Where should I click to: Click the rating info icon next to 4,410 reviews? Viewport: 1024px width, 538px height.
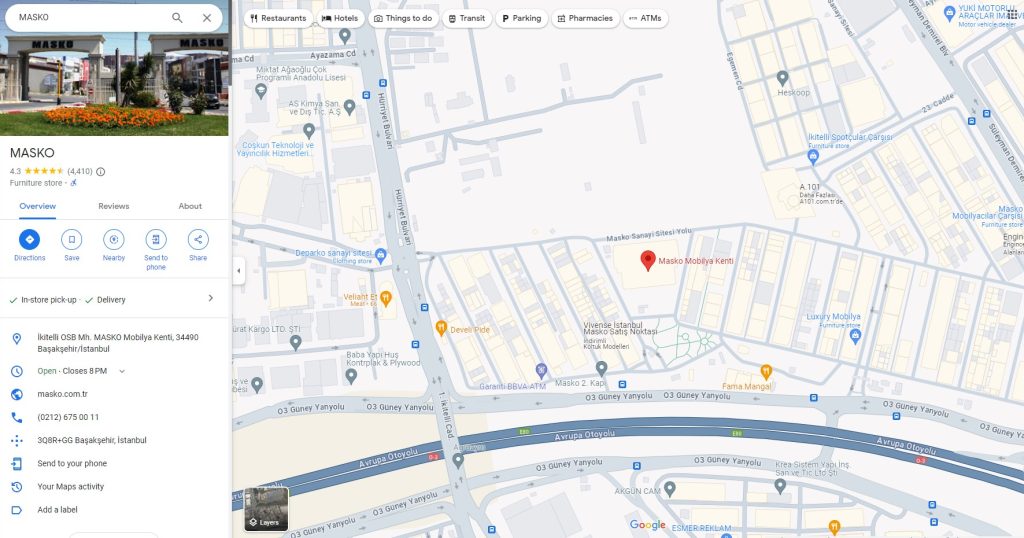coord(101,172)
